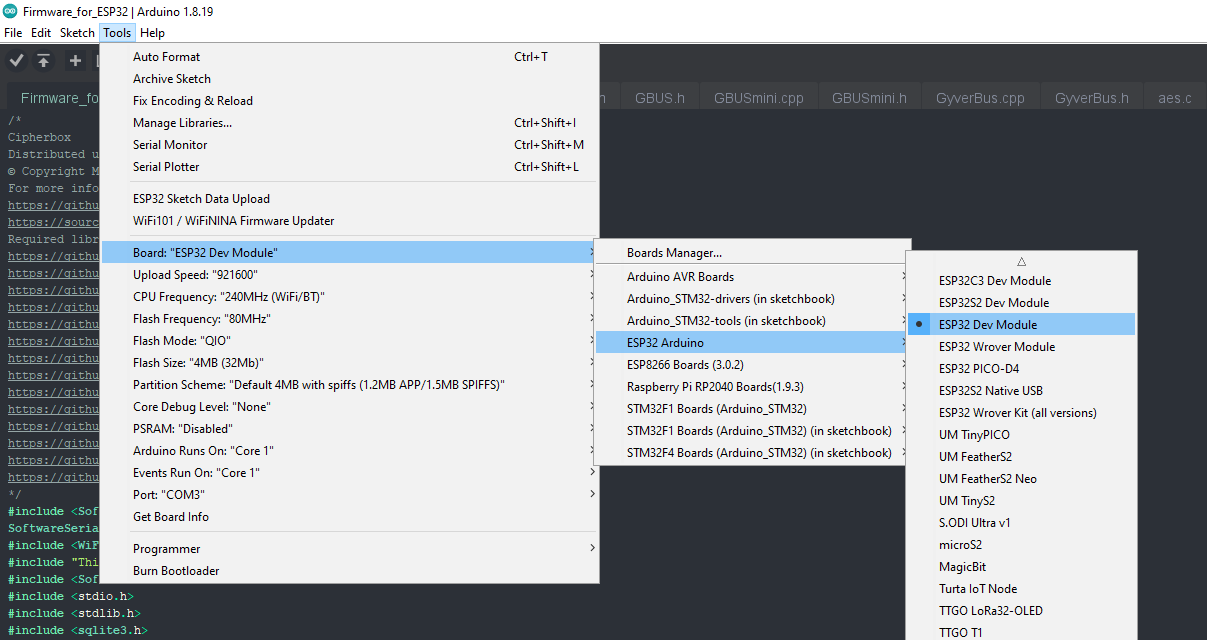Select ESP32S2 Native USB board
Image resolution: width=1207 pixels, height=640 pixels.
[1021, 391]
